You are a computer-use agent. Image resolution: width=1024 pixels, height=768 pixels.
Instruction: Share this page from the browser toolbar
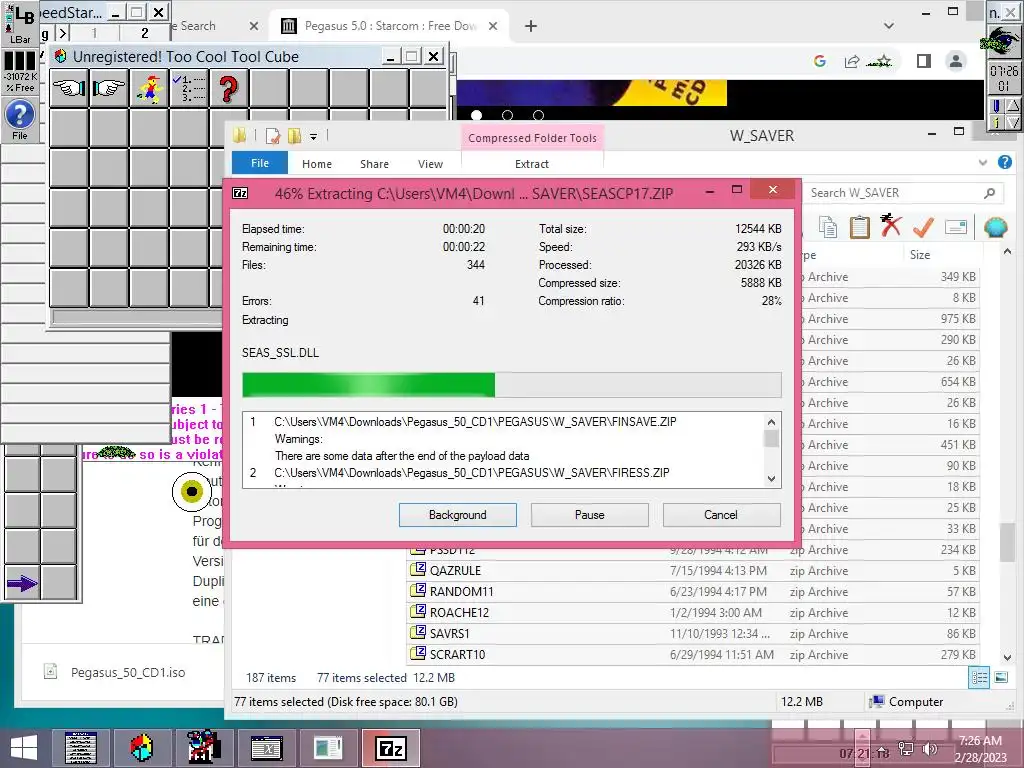pyautogui.click(x=852, y=61)
